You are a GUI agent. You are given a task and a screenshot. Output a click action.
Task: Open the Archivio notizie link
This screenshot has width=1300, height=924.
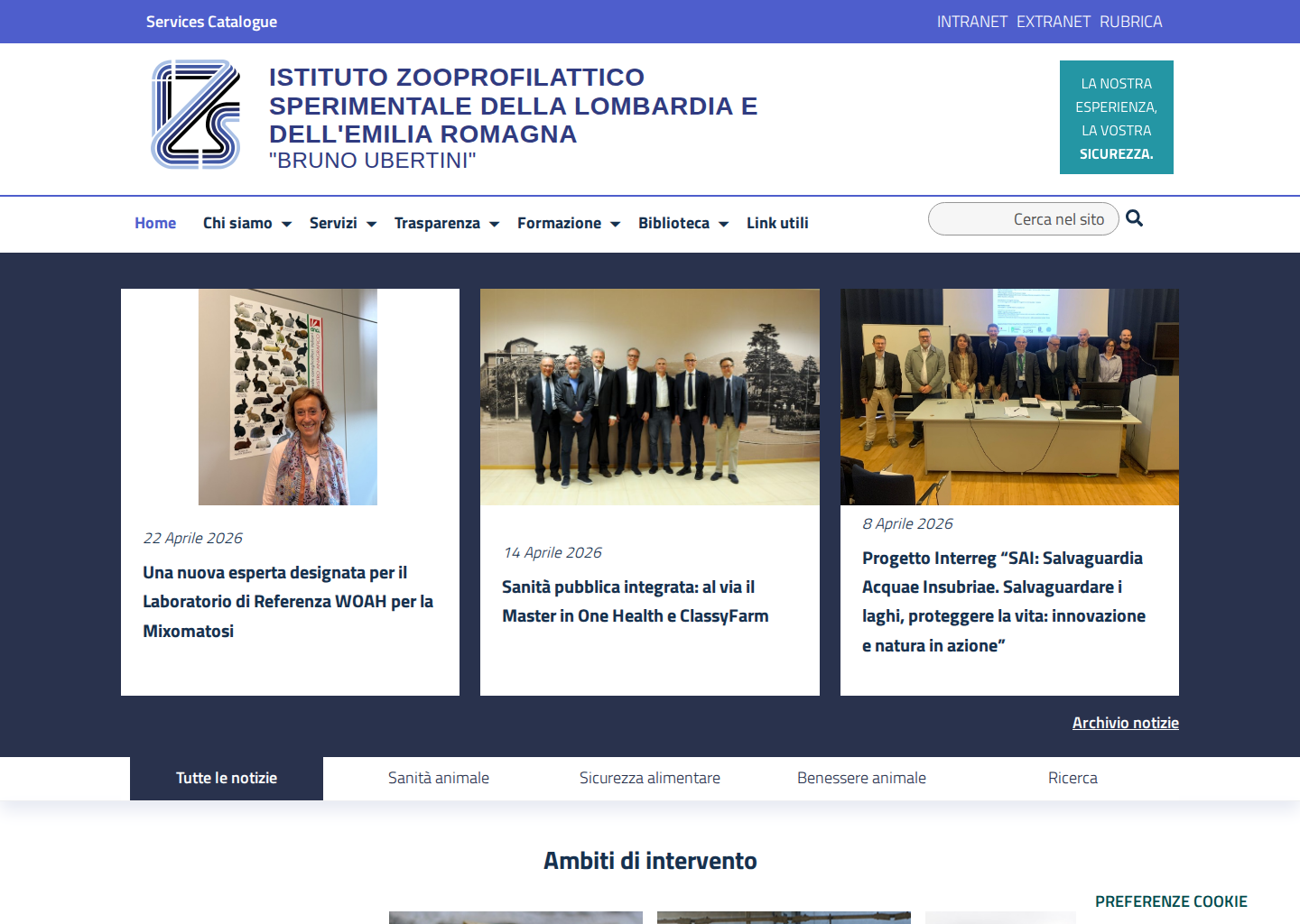1126,723
